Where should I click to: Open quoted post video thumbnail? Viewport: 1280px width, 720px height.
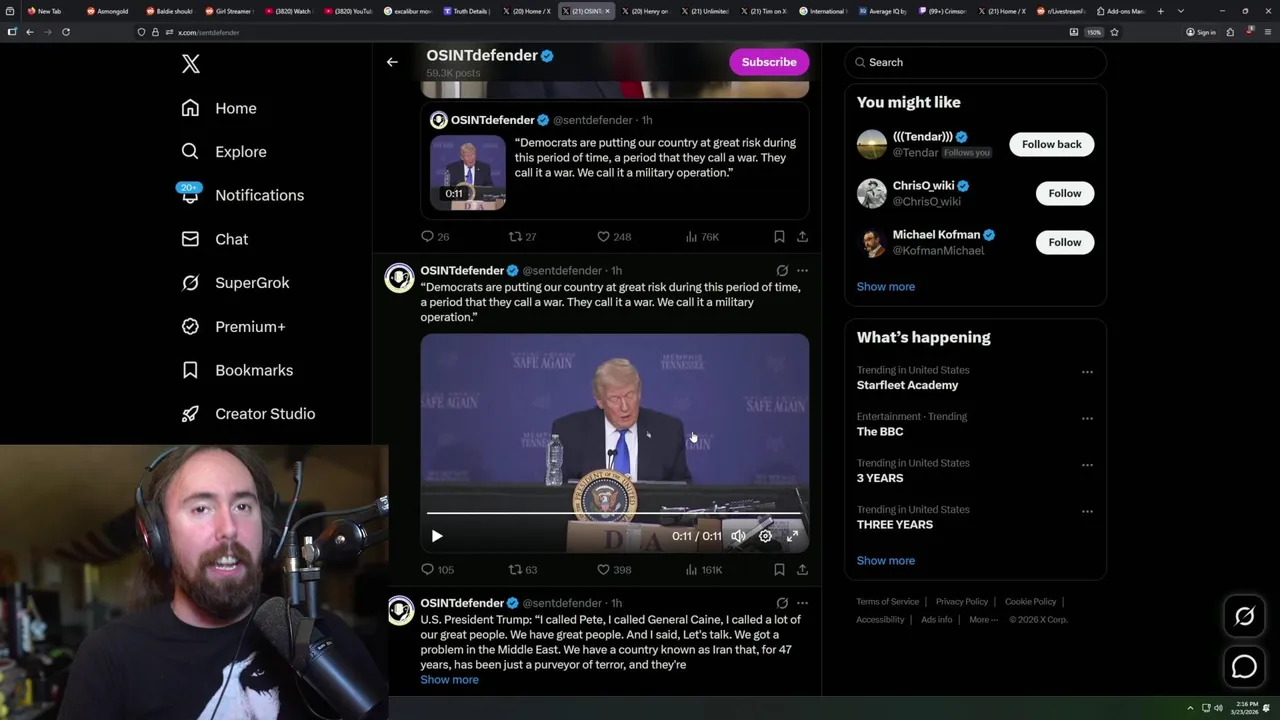[x=468, y=172]
